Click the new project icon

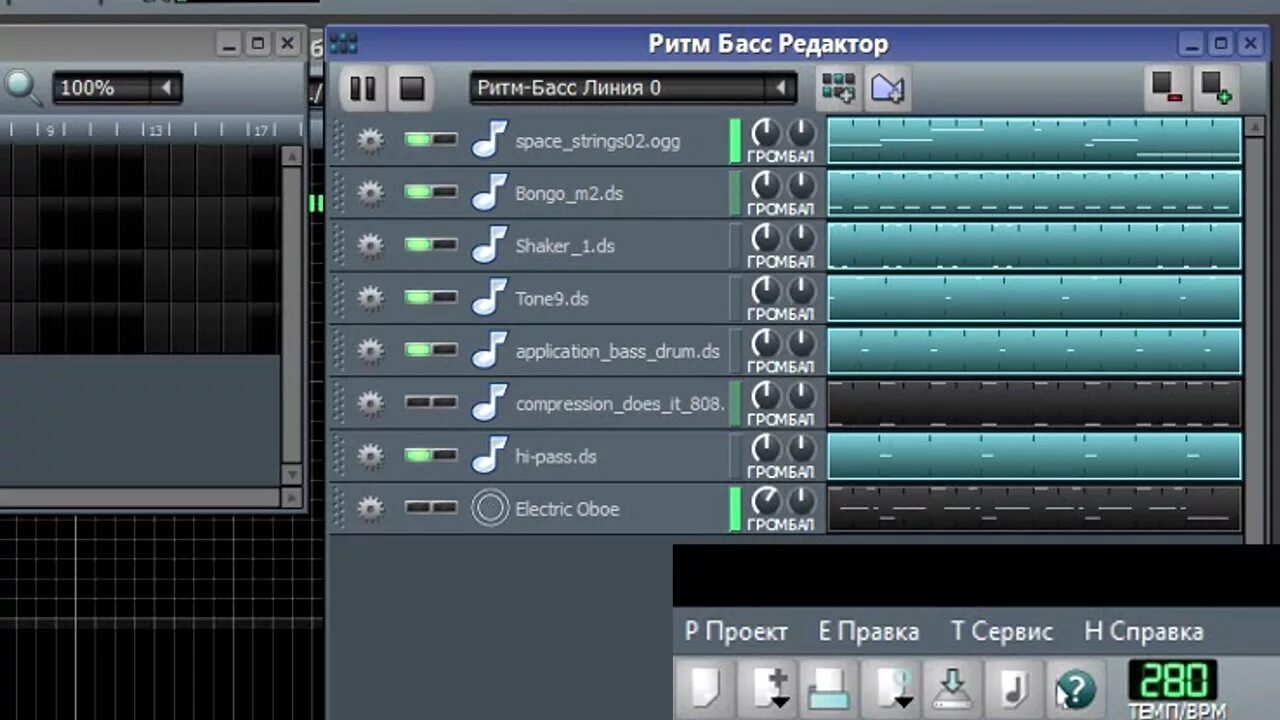[x=706, y=688]
